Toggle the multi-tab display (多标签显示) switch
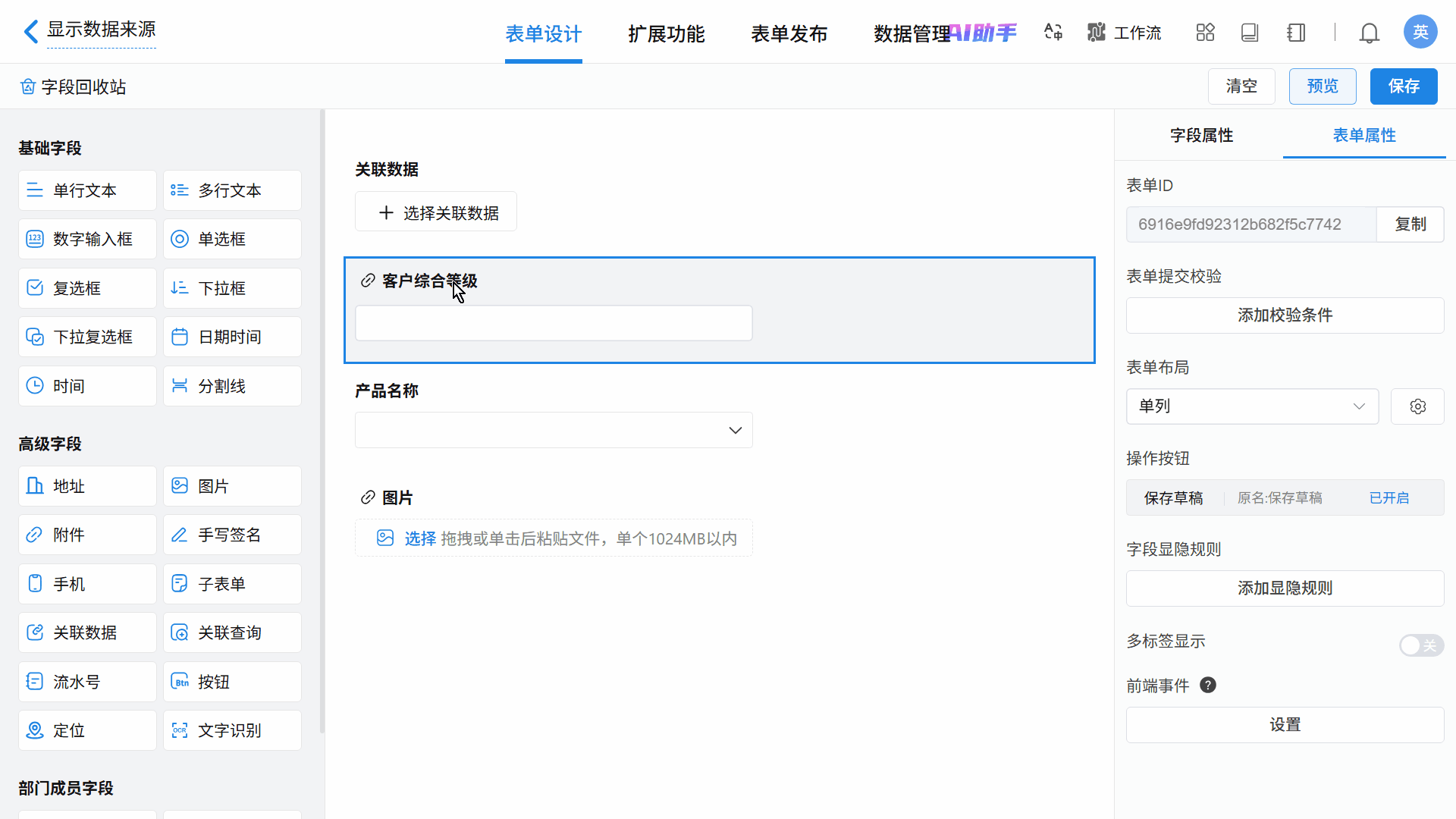Viewport: 1456px width, 819px height. pyautogui.click(x=1420, y=645)
